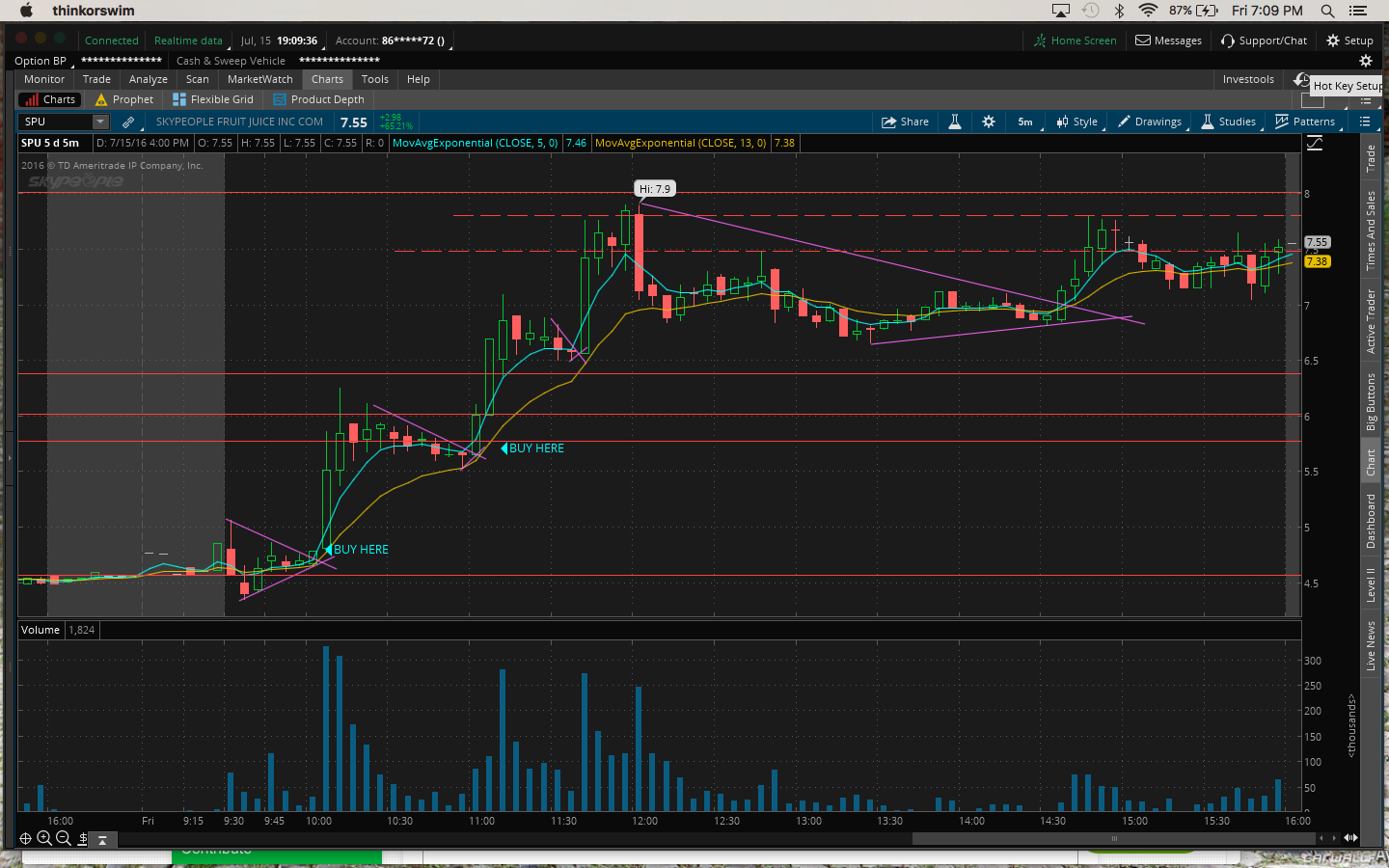
Task: Click the SPU symbol input field
Action: (56, 122)
